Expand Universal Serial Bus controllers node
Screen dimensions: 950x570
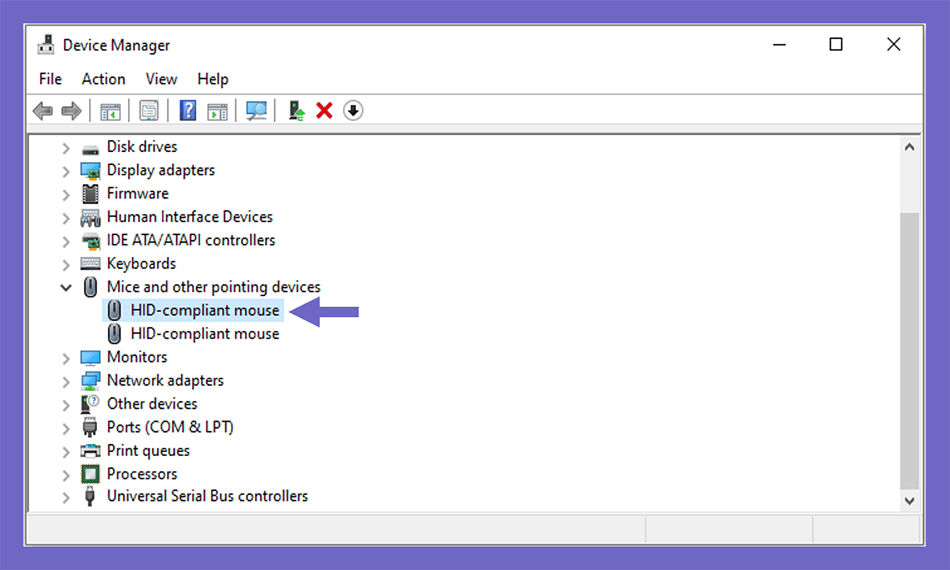[66, 497]
